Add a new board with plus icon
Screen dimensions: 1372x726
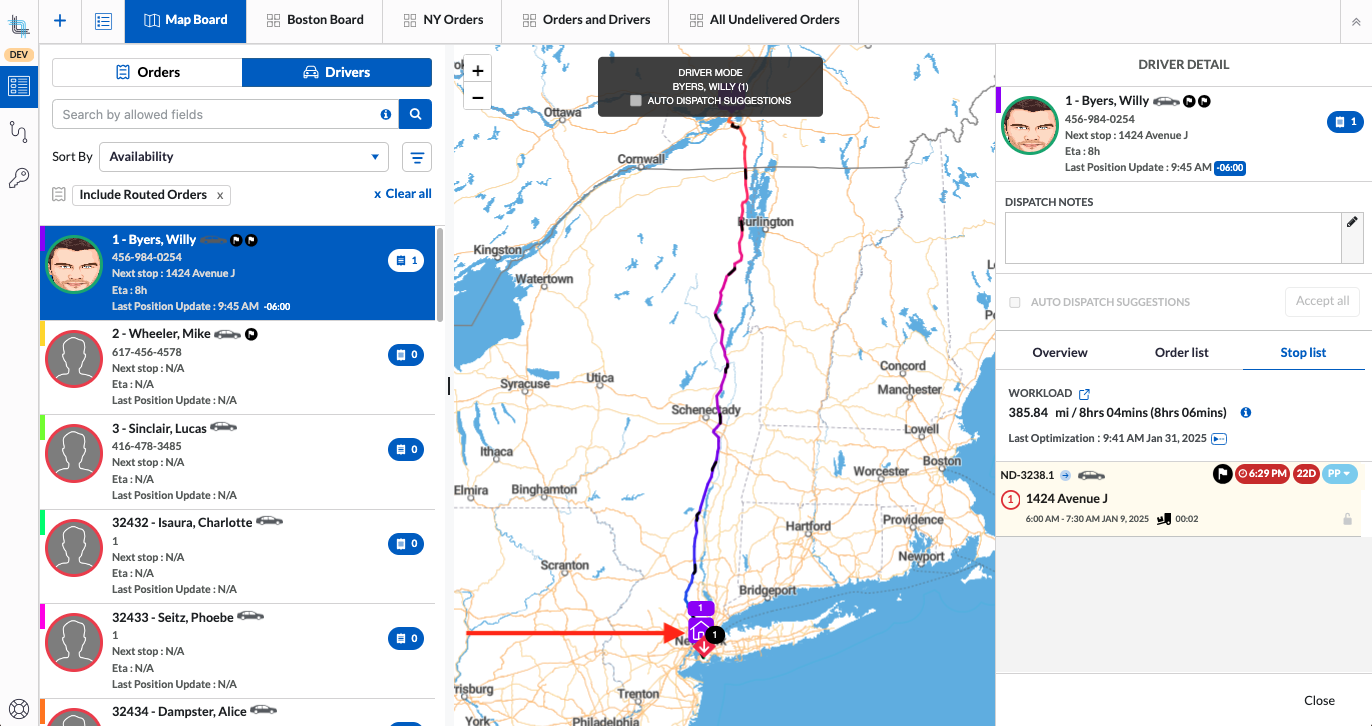(x=60, y=20)
